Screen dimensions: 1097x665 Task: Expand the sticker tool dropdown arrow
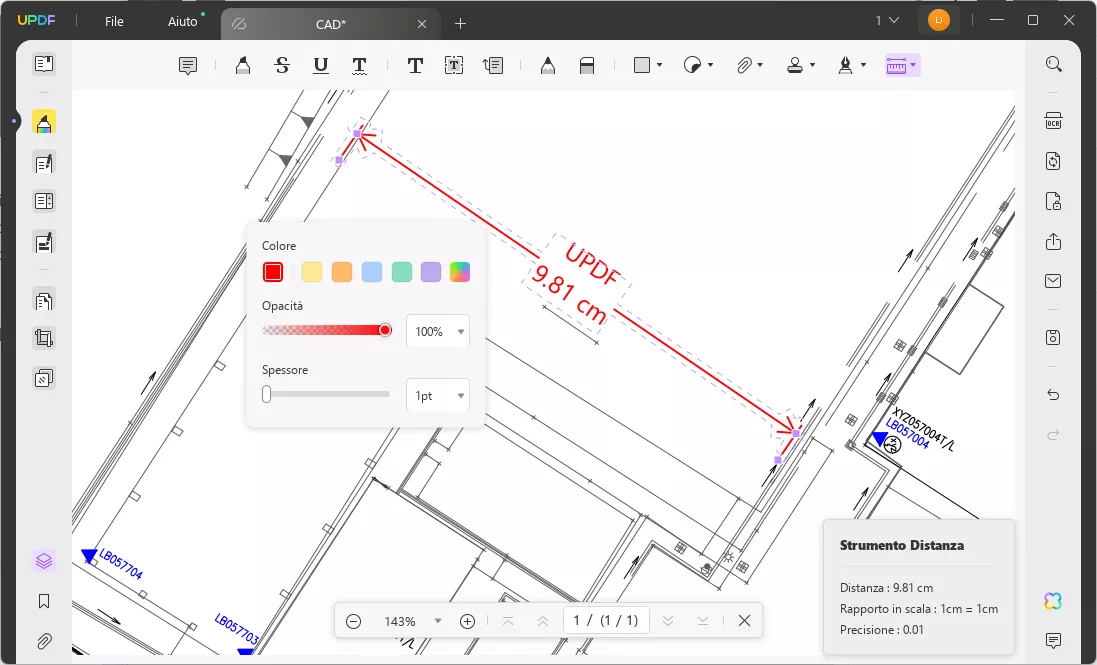tap(710, 65)
